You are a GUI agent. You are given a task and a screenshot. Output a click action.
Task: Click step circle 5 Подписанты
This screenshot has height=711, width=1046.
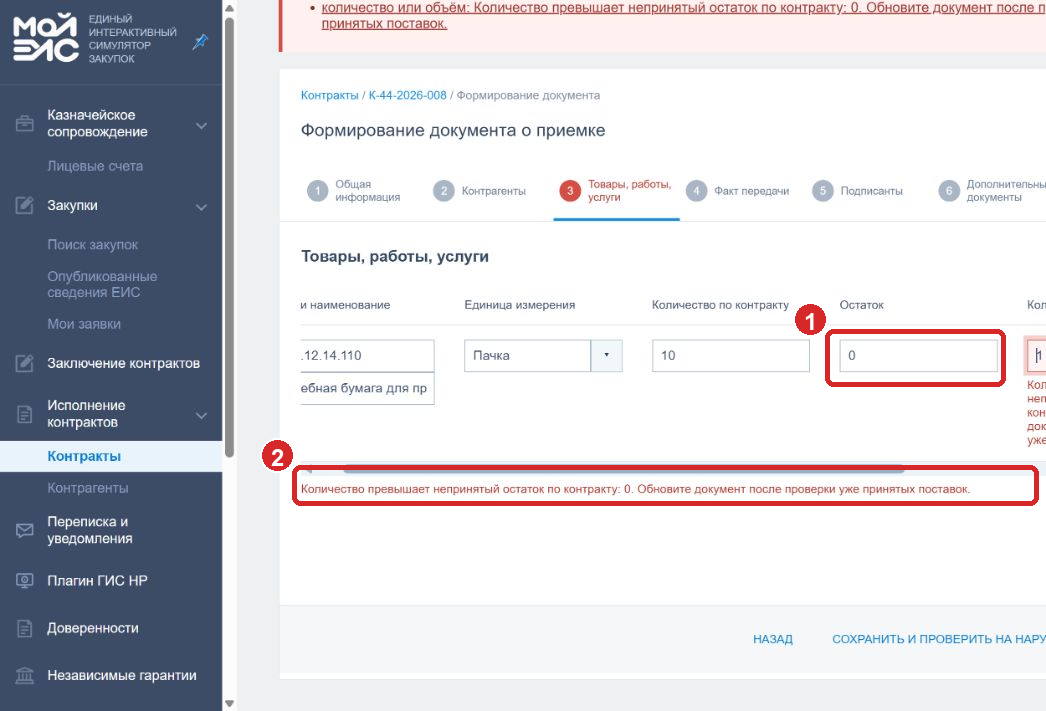coord(823,191)
